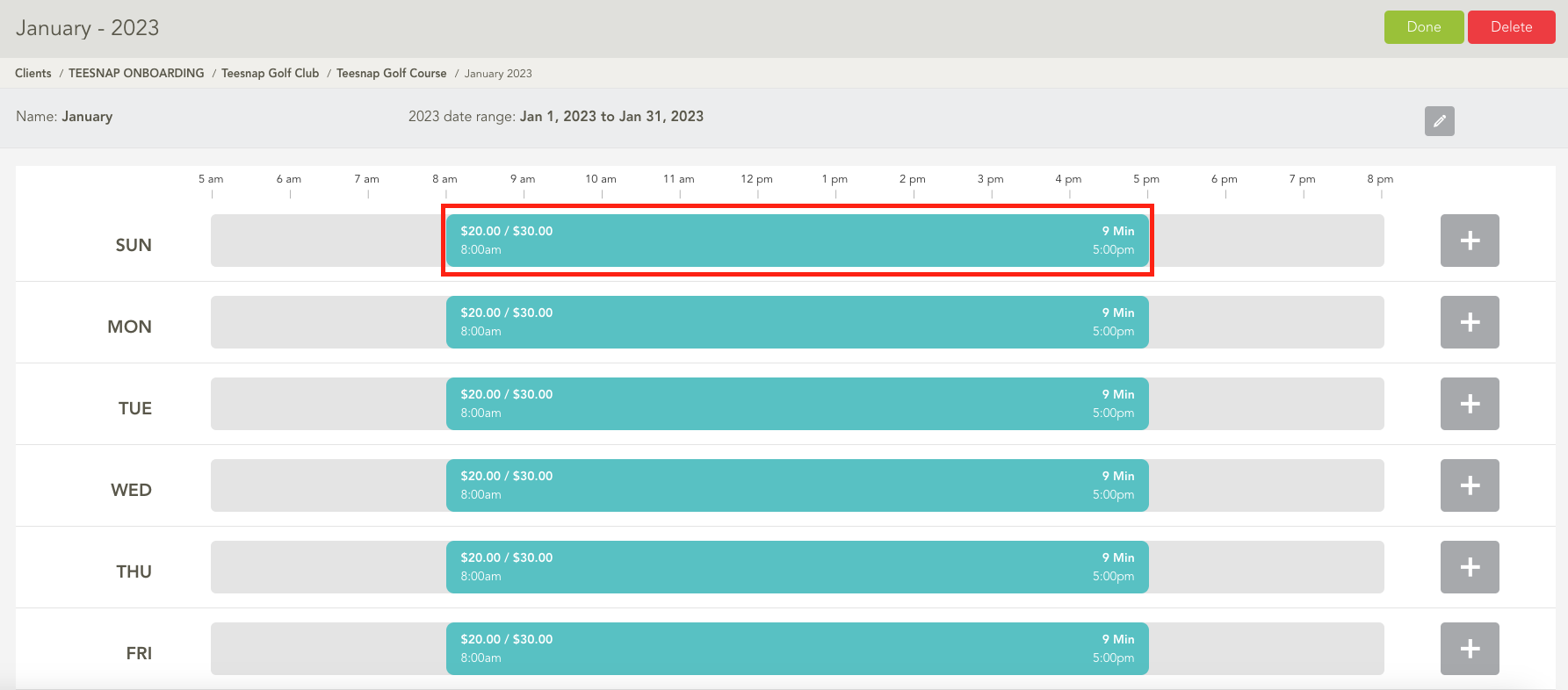Go to Clients breadcrumb link

click(x=33, y=74)
